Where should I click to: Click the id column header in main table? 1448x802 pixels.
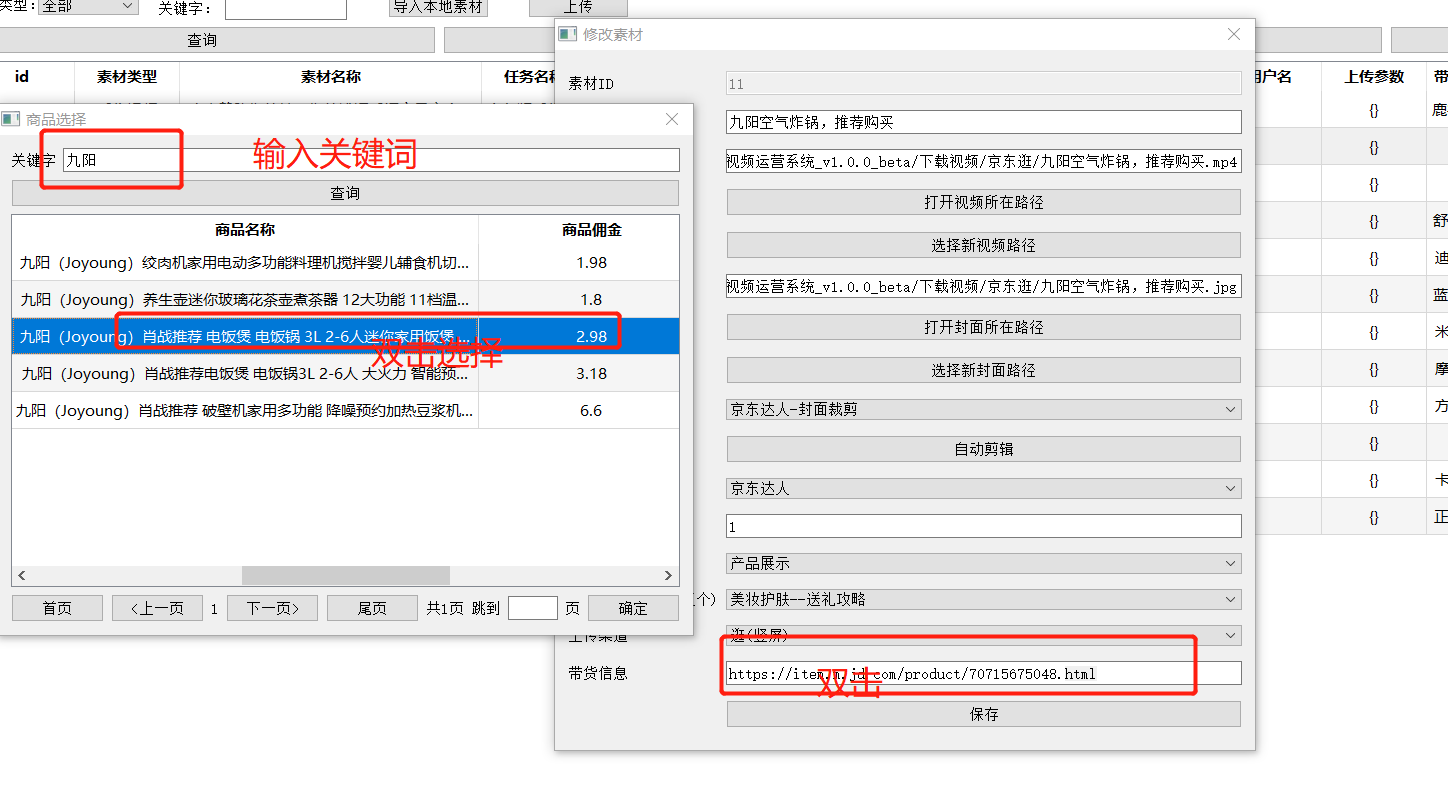(x=22, y=77)
